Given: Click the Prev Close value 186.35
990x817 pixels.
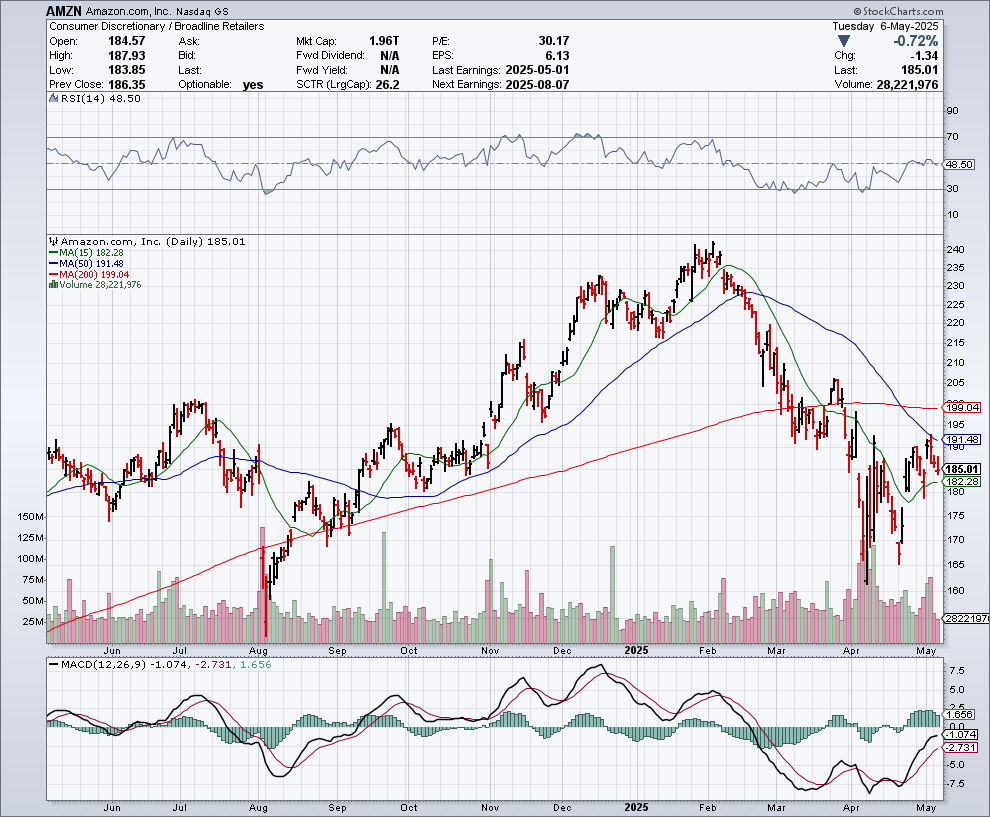Looking at the screenshot, I should point(127,85).
